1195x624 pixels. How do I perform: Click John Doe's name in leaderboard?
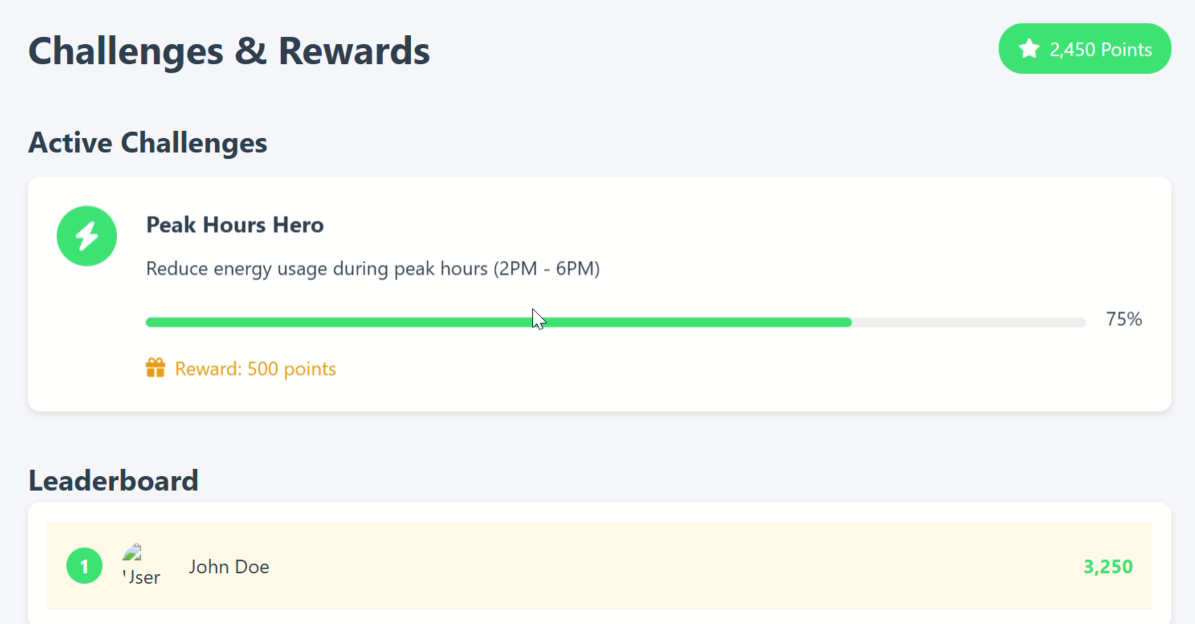(229, 567)
